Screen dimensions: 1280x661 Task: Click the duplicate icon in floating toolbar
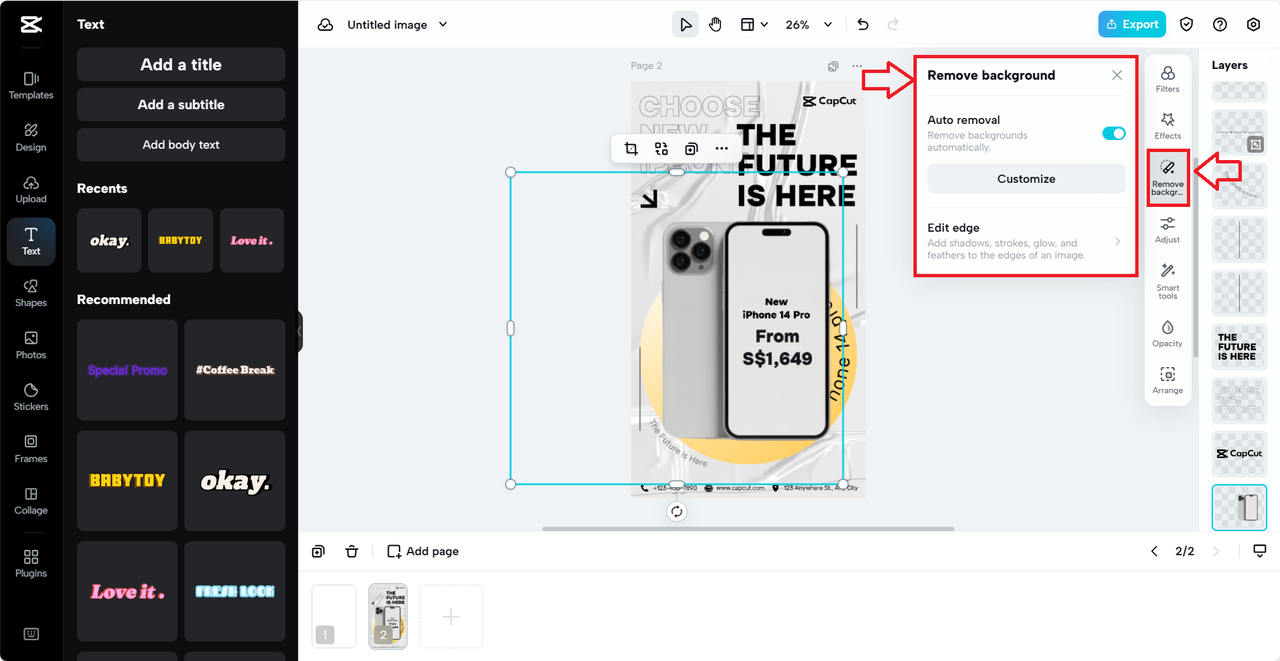pyautogui.click(x=691, y=148)
